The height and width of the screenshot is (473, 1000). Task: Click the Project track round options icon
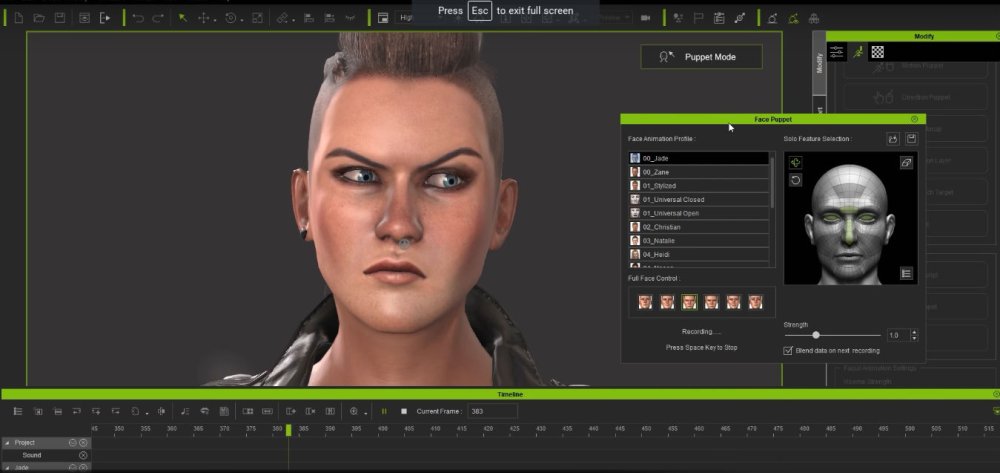[72, 442]
